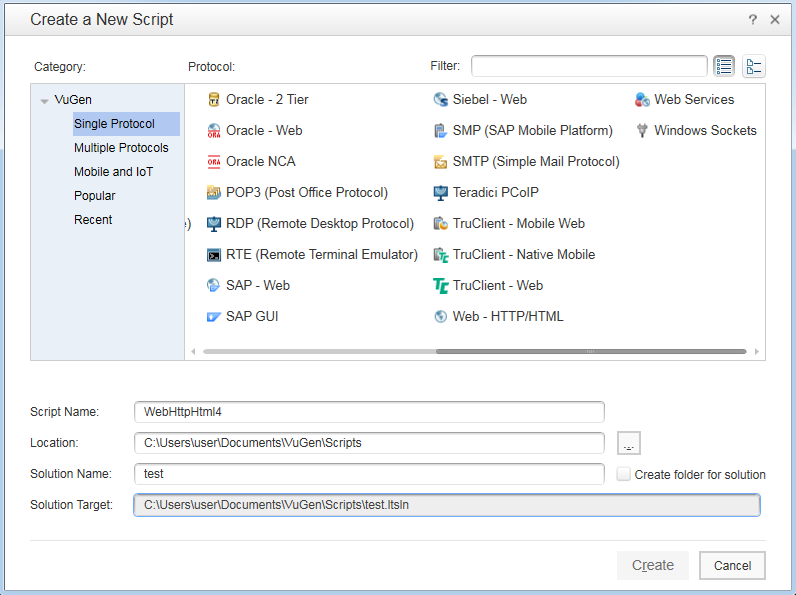Select the Web - HTTP/HTML protocol text
The height and width of the screenshot is (595, 796).
(508, 317)
